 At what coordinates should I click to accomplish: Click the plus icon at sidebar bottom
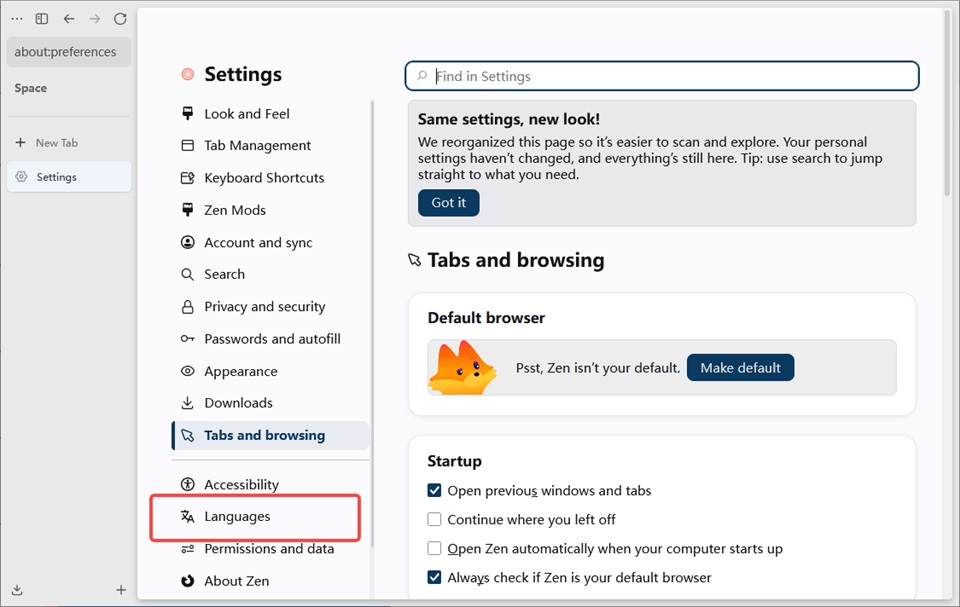point(121,590)
